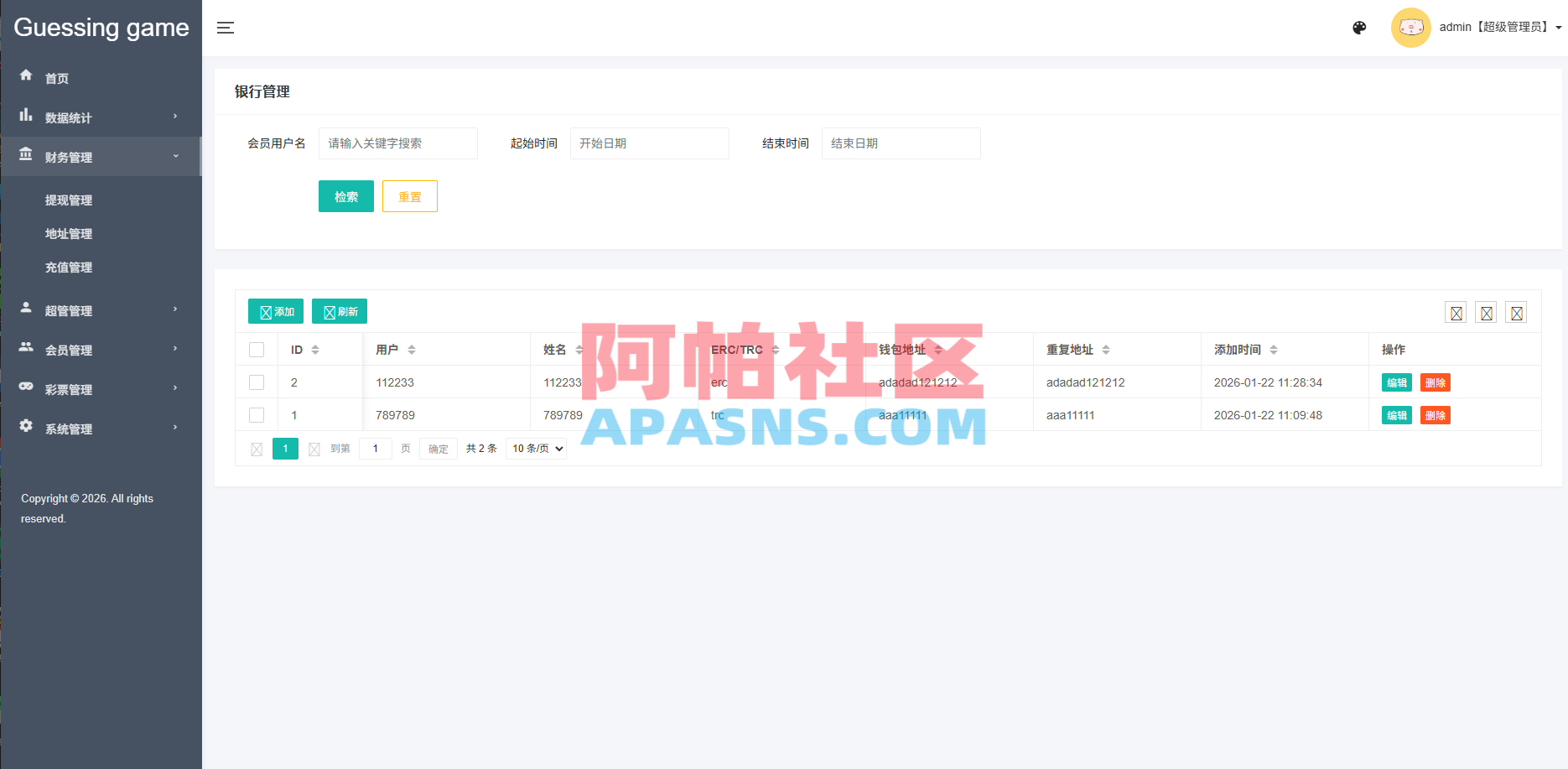Open the theme palette icon
This screenshot has width=1568, height=769.
1359,28
